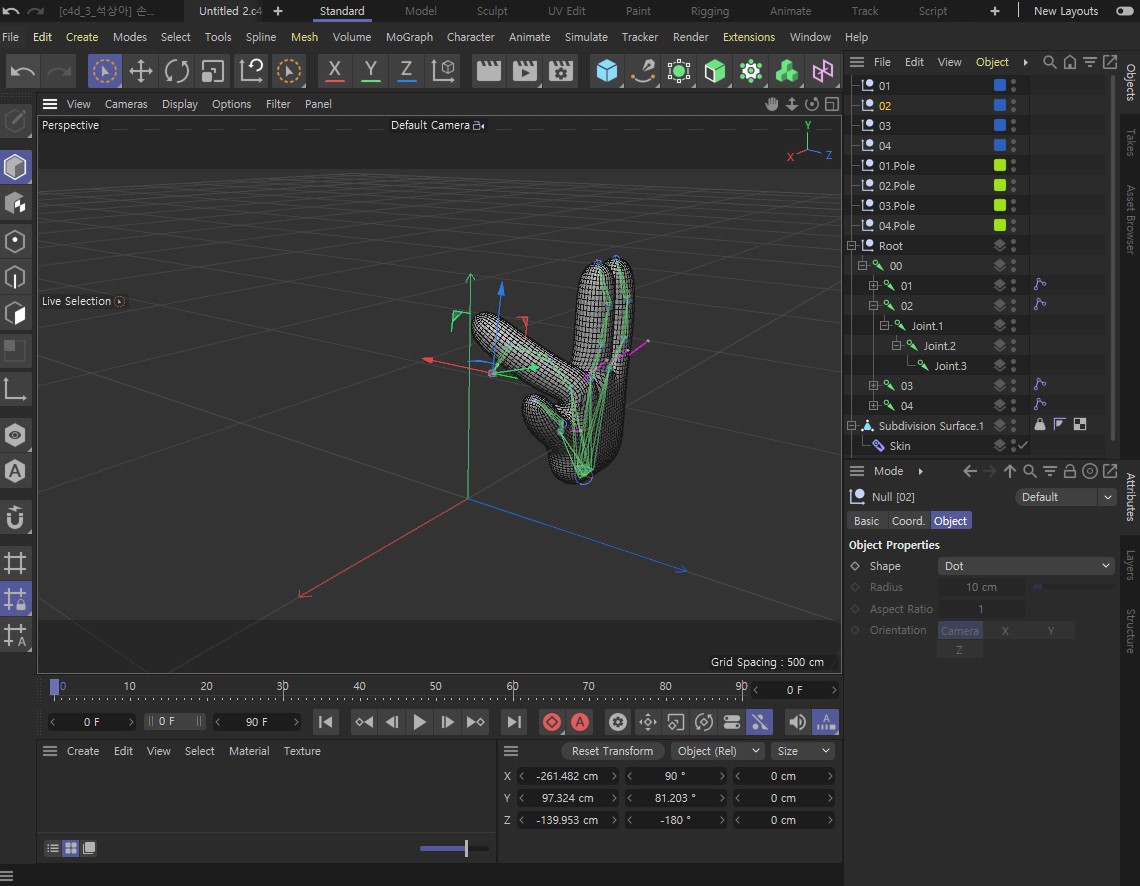Click blue layer color swatch of 01
The image size is (1140, 886).
point(1000,86)
